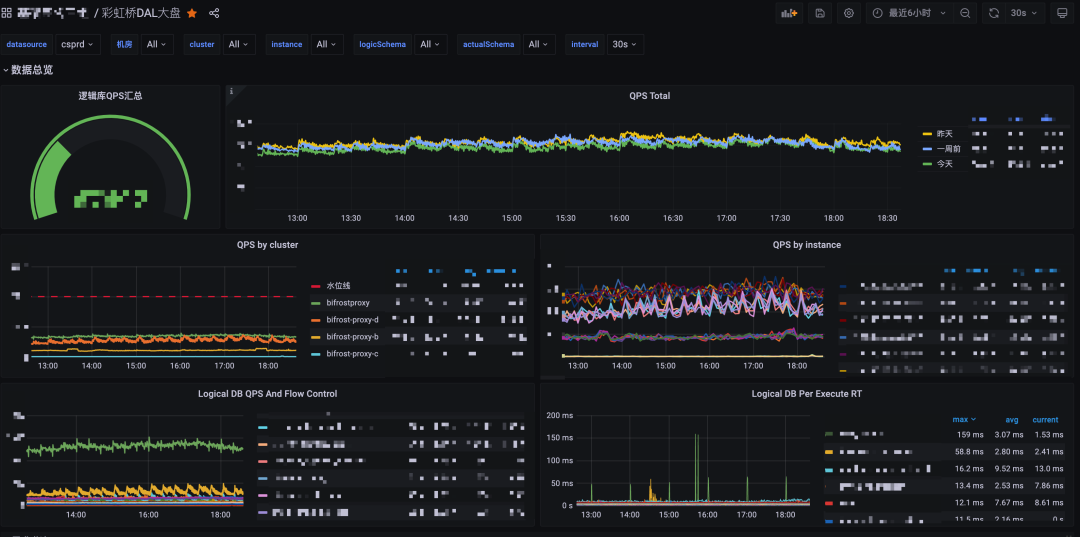Image resolution: width=1080 pixels, height=537 pixels.
Task: Toggle the bifrost-proxy-b legend series
Action: (x=352, y=337)
